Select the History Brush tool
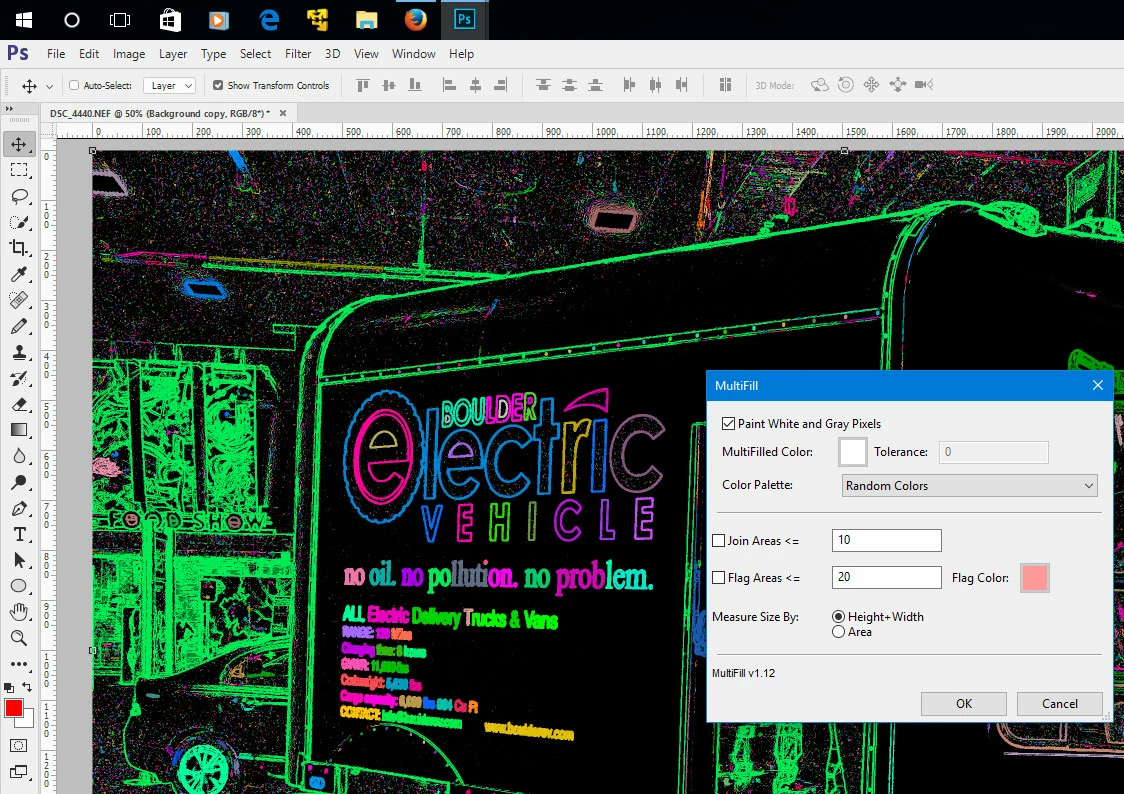The image size is (1124, 794). click(x=19, y=378)
